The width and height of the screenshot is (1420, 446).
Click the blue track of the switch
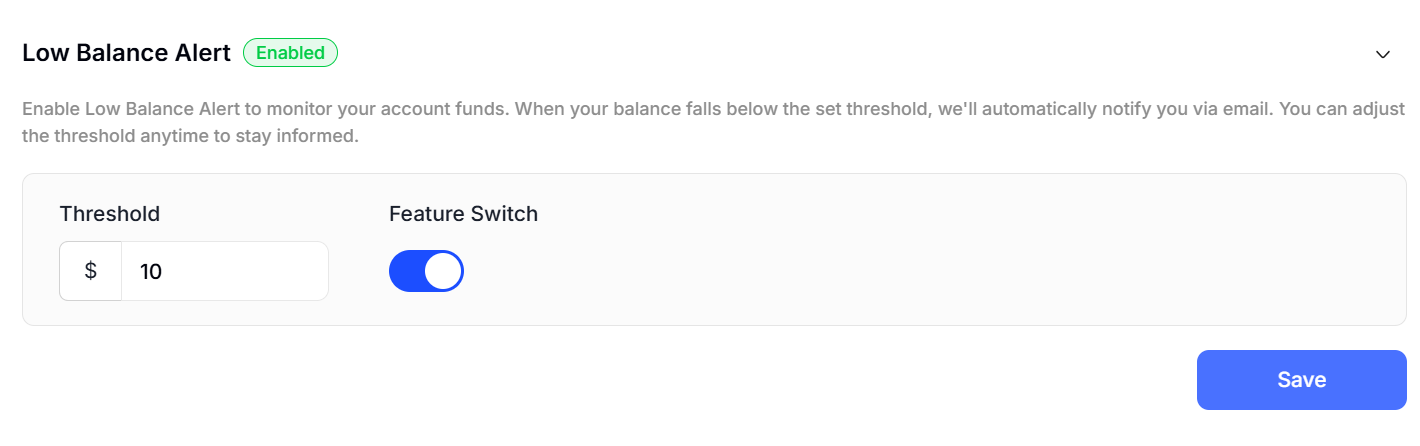click(406, 271)
